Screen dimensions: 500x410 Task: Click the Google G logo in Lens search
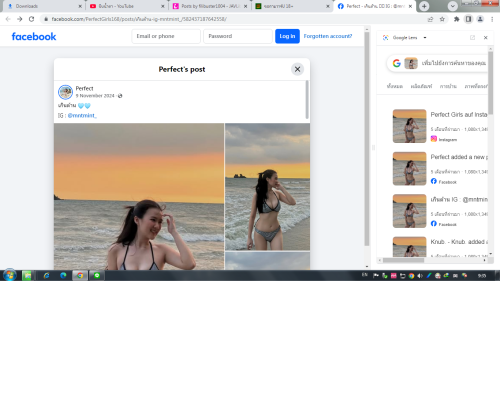[396, 63]
